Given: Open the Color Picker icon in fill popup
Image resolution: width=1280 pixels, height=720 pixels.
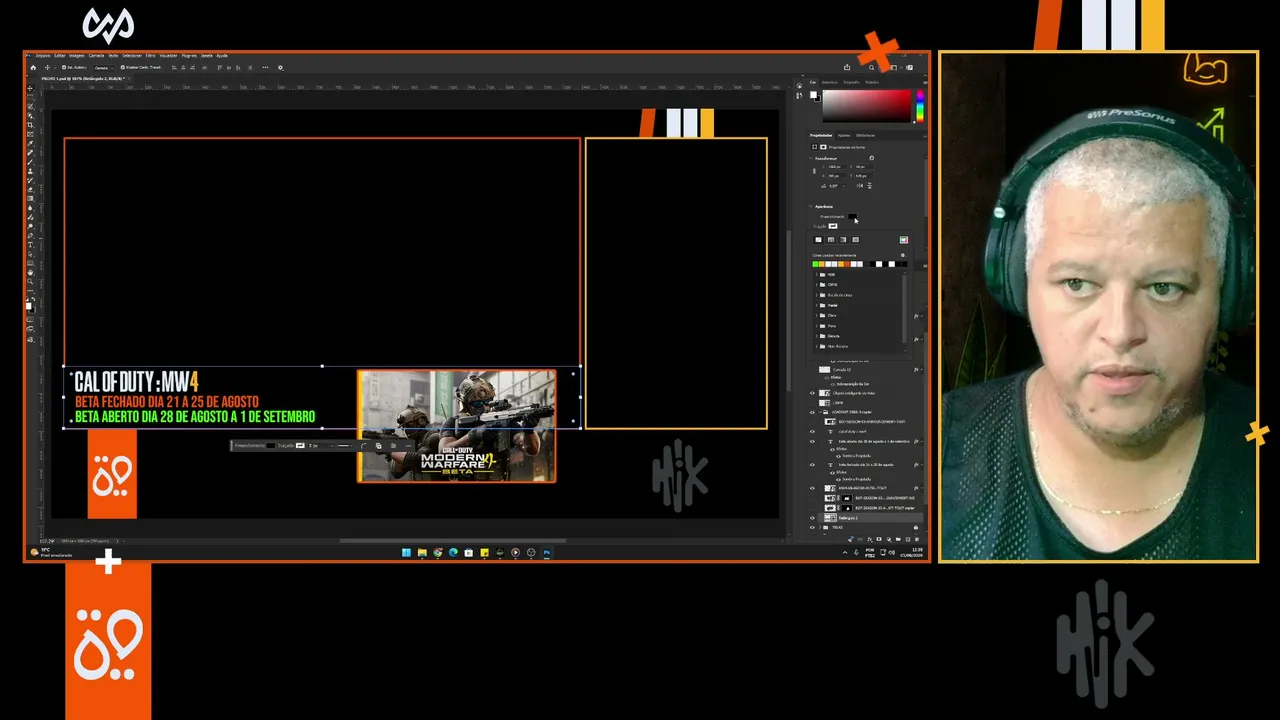Looking at the screenshot, I should coord(904,240).
